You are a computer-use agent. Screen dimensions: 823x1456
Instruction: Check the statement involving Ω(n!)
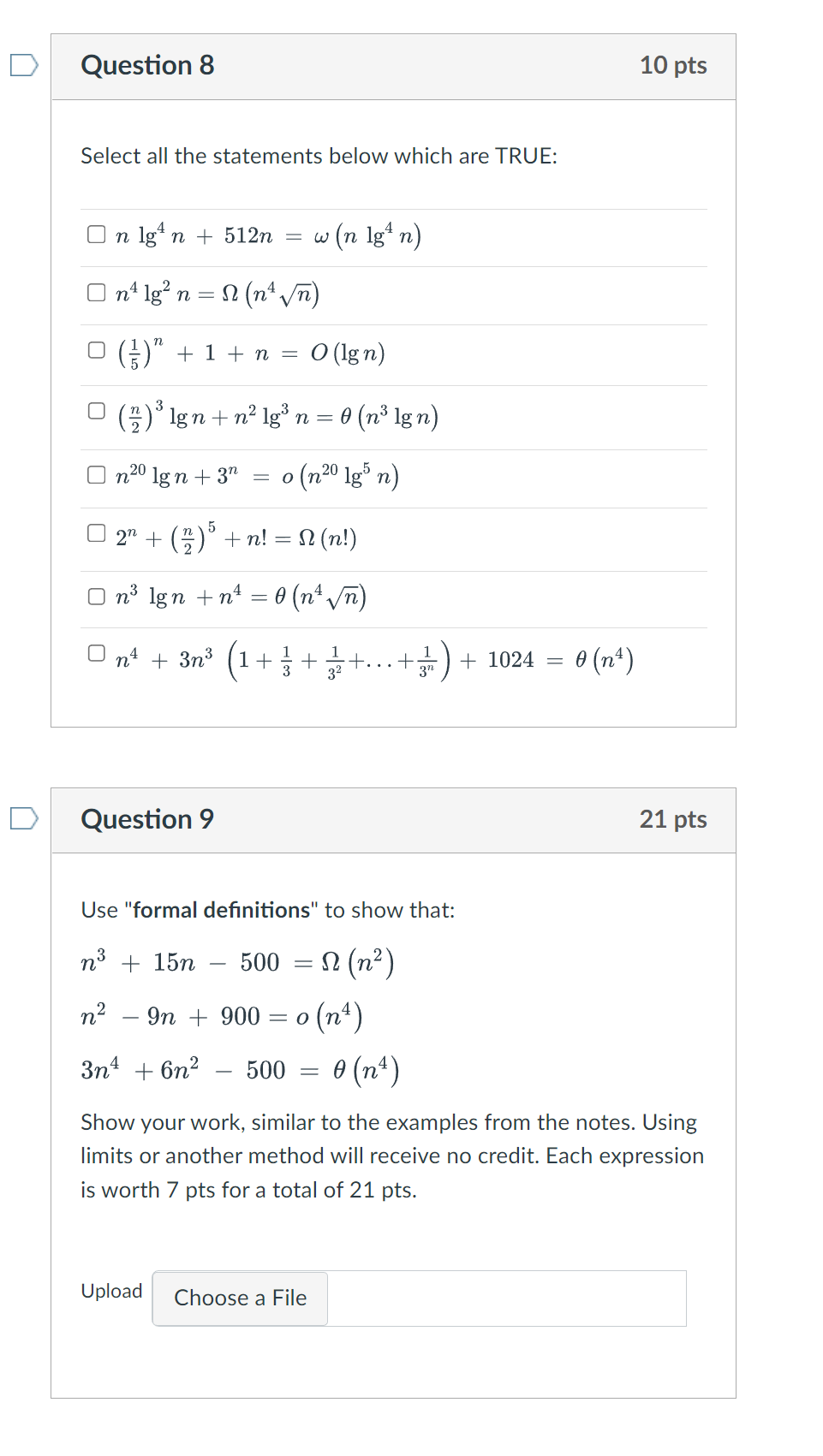[x=95, y=533]
